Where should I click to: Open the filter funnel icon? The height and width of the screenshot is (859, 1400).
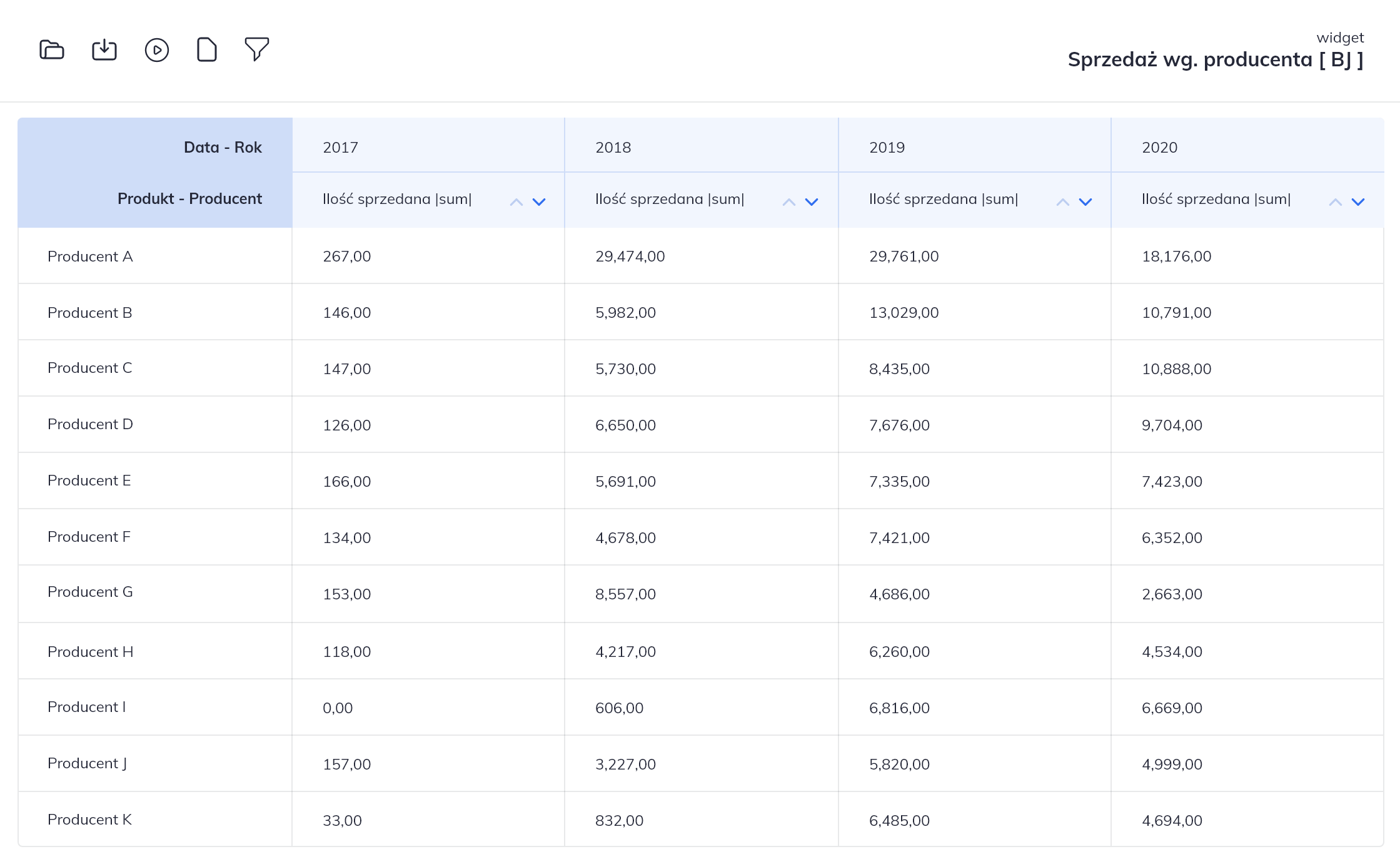tap(256, 49)
